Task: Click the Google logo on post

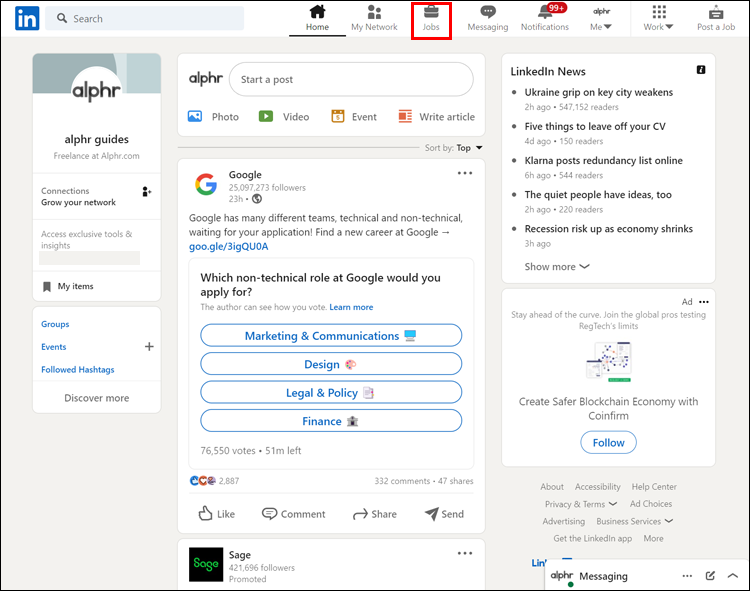Action: point(206,185)
